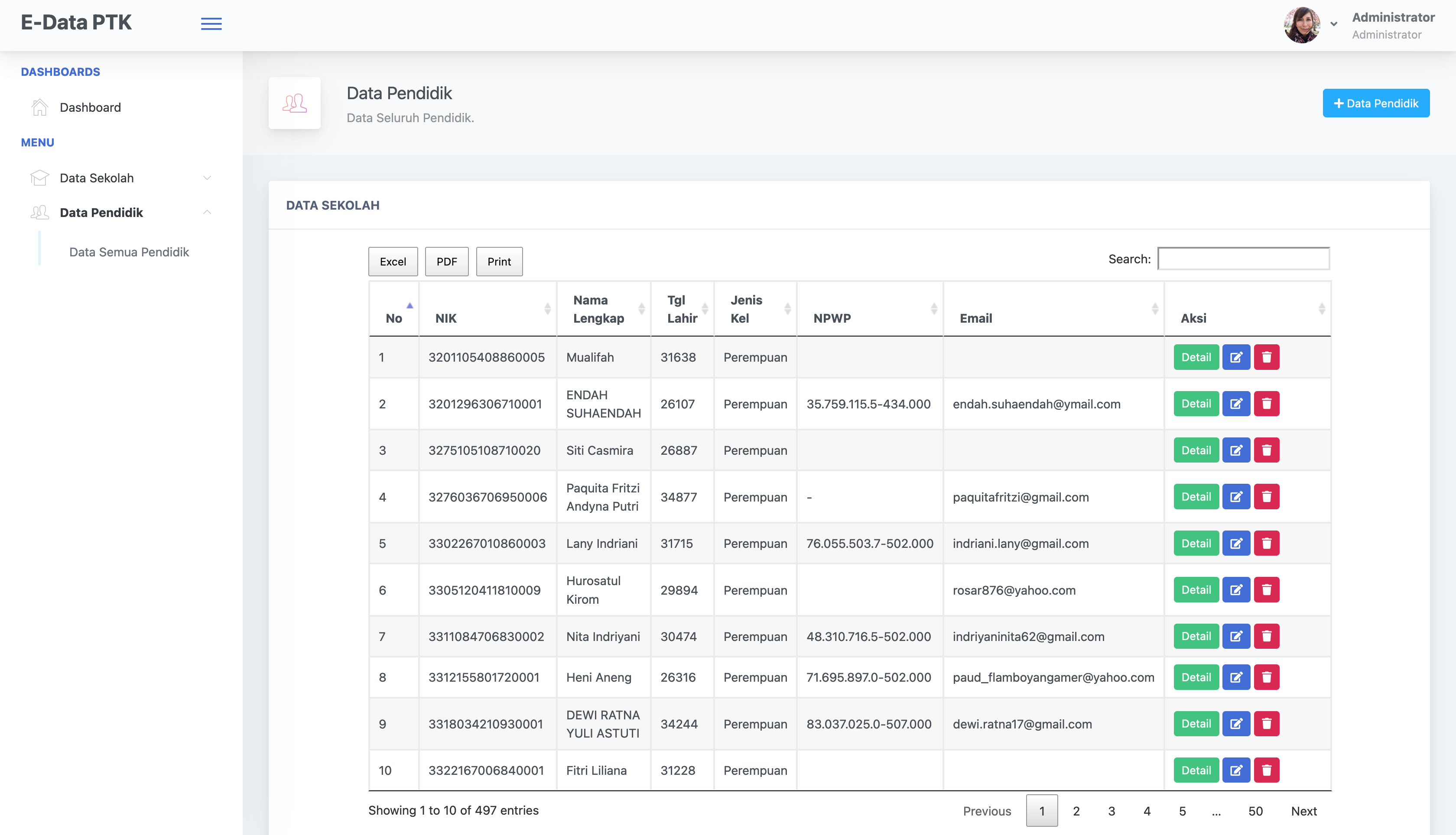The height and width of the screenshot is (835, 1456).
Task: Open the Dashboard menu item
Action: (x=90, y=107)
